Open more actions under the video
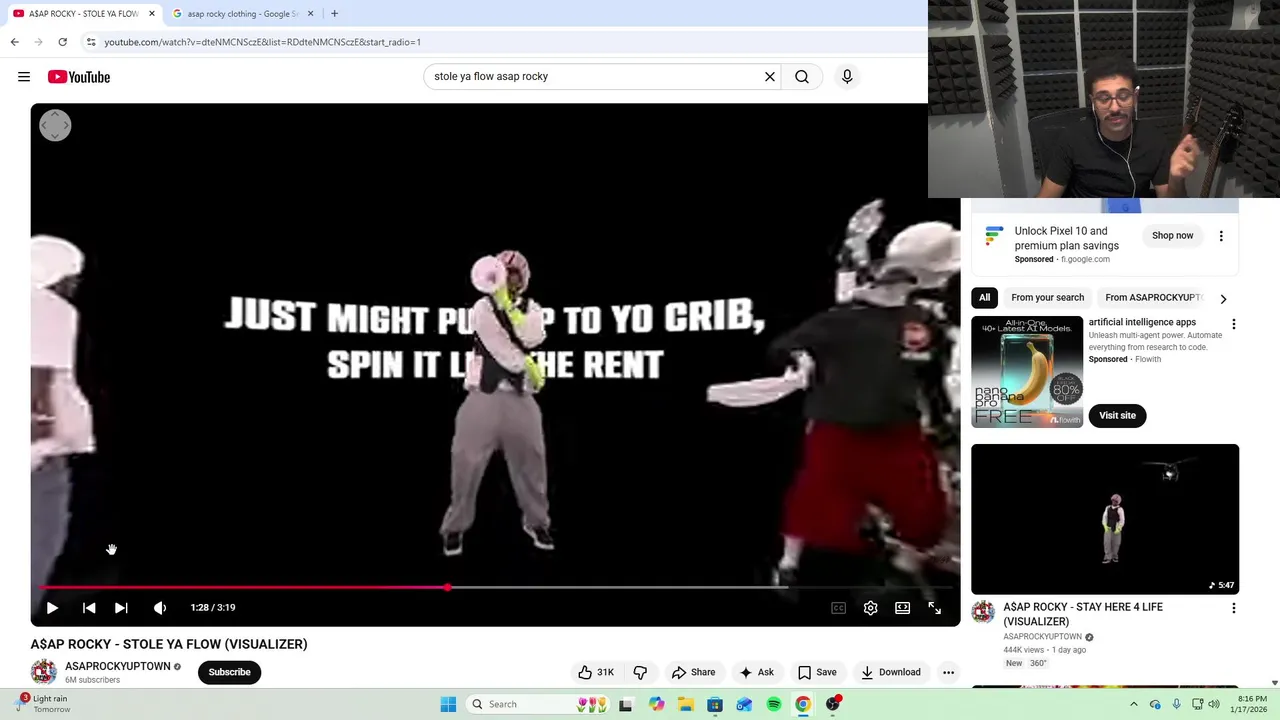Screen dimensions: 1280x720 click(x=948, y=672)
